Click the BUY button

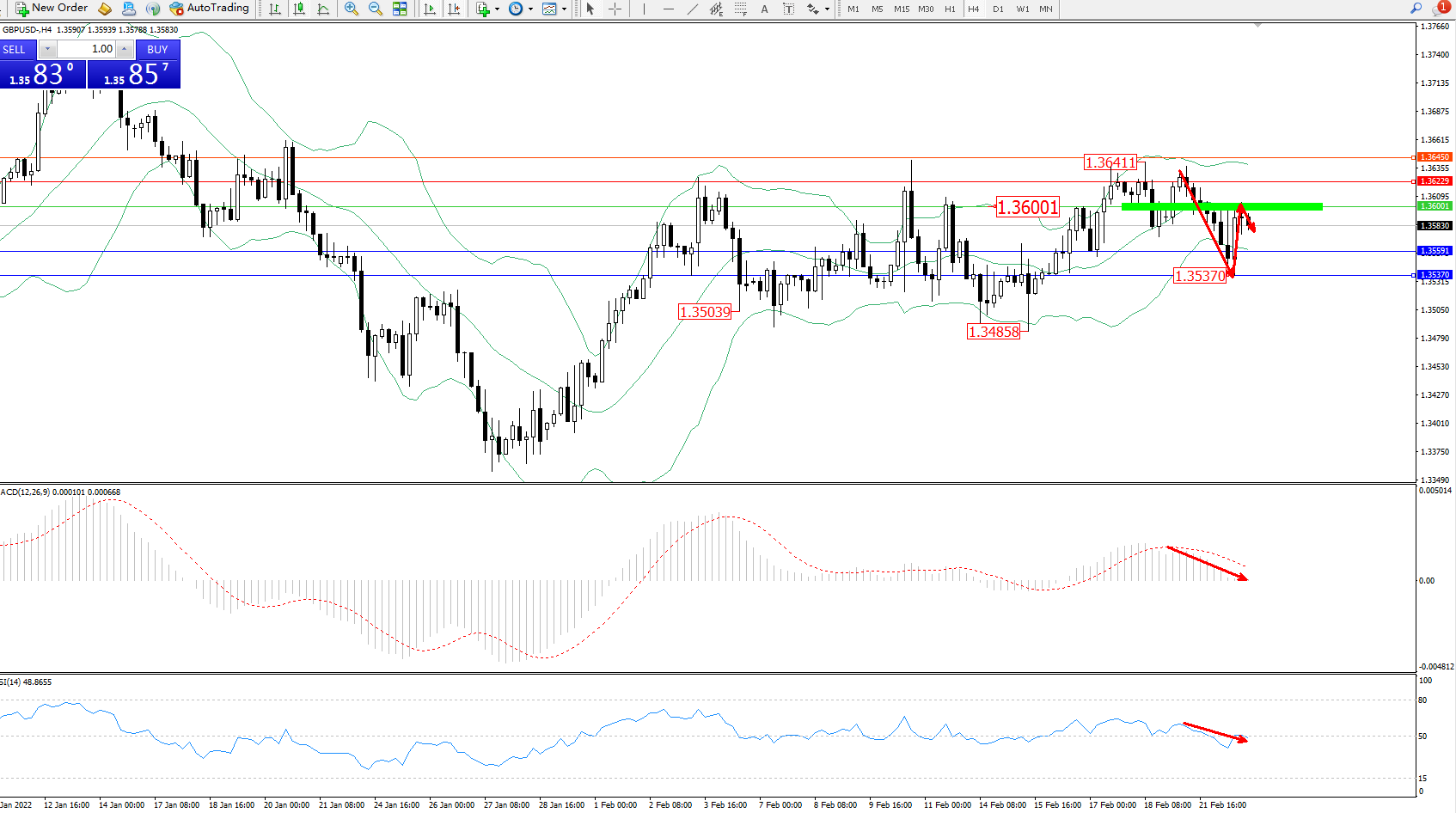click(157, 49)
